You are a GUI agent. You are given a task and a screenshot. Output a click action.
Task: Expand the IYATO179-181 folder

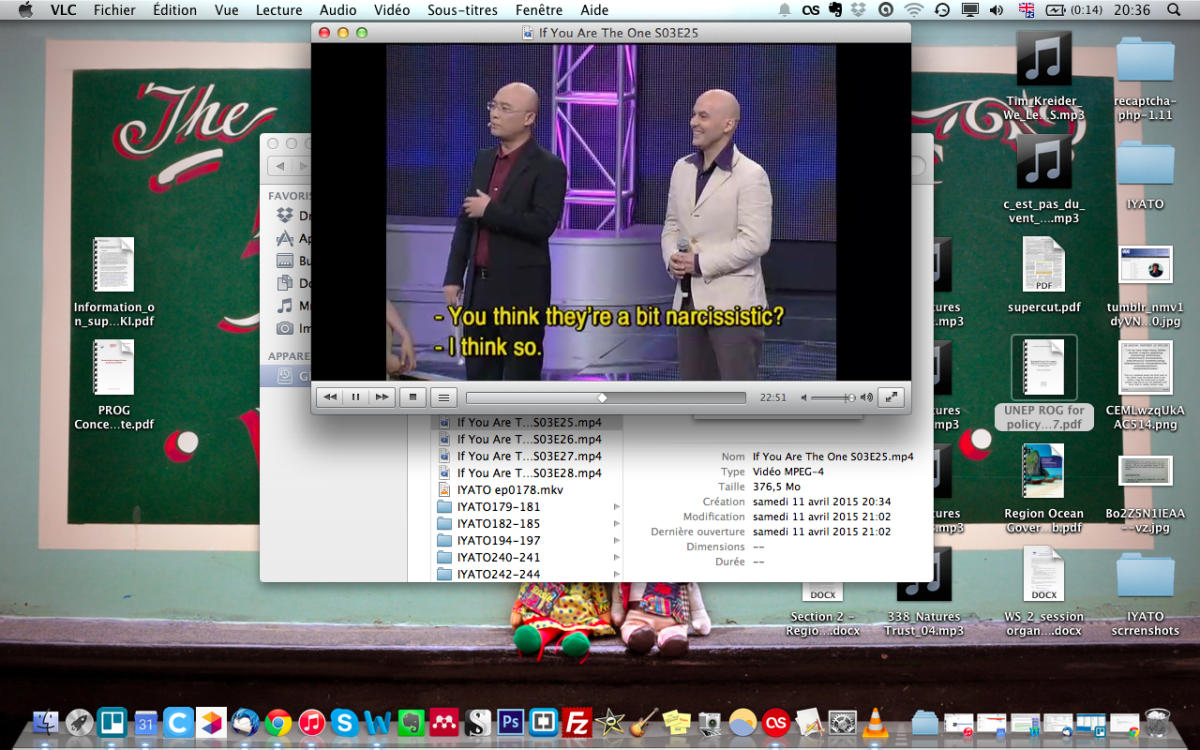click(x=617, y=507)
